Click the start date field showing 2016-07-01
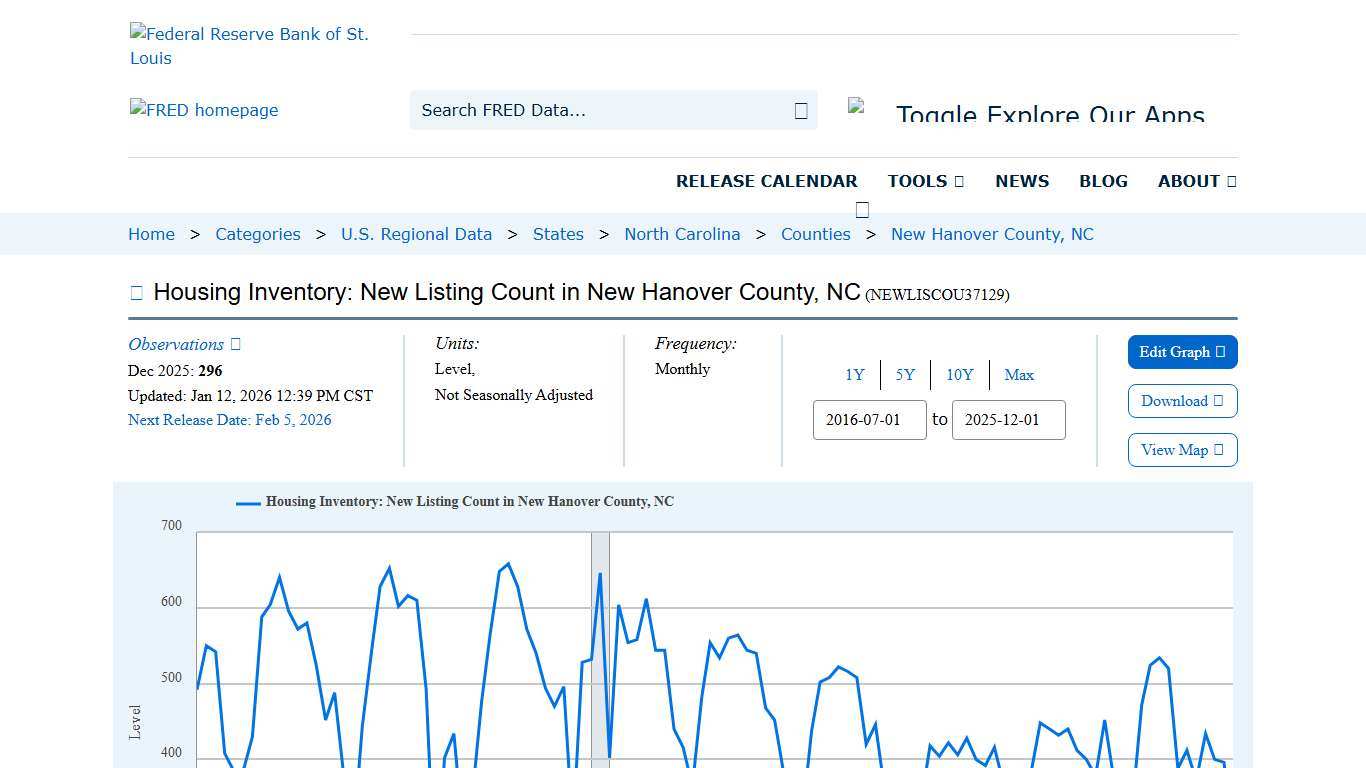The height and width of the screenshot is (768, 1366). [x=869, y=420]
